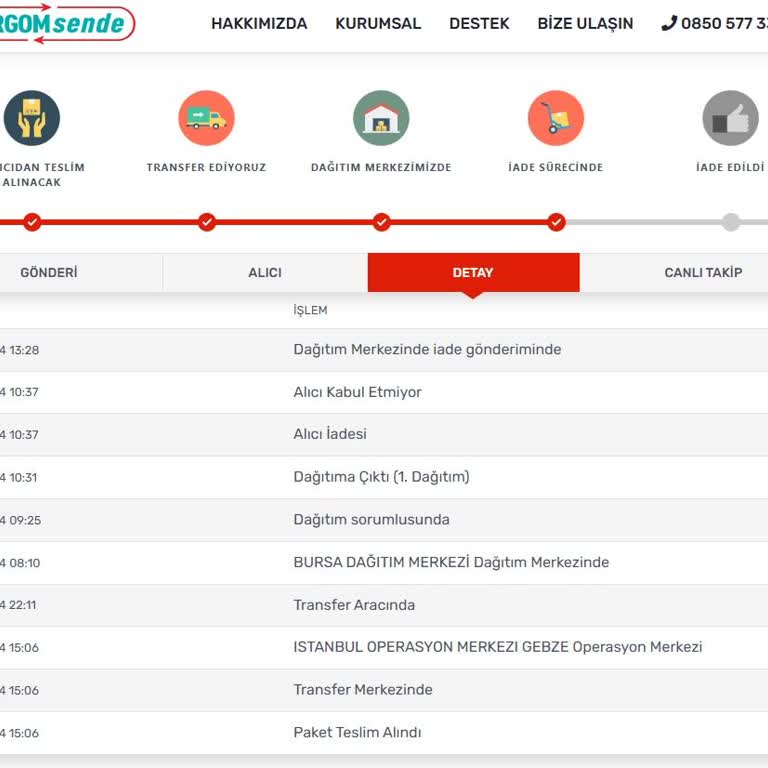This screenshot has height=768, width=768.
Task: Click gray pending checkpoint under İade Edildi
Action: [x=731, y=222]
